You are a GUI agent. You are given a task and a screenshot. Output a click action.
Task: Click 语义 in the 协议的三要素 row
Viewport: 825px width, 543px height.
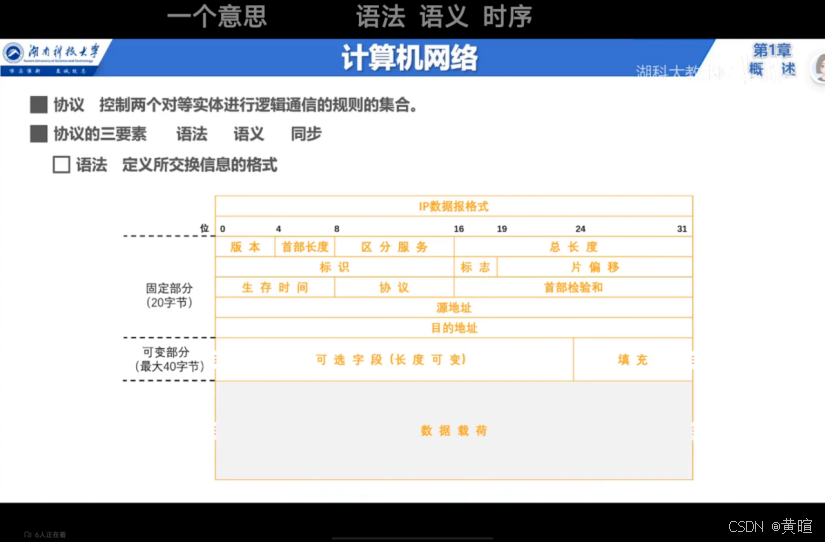(248, 134)
